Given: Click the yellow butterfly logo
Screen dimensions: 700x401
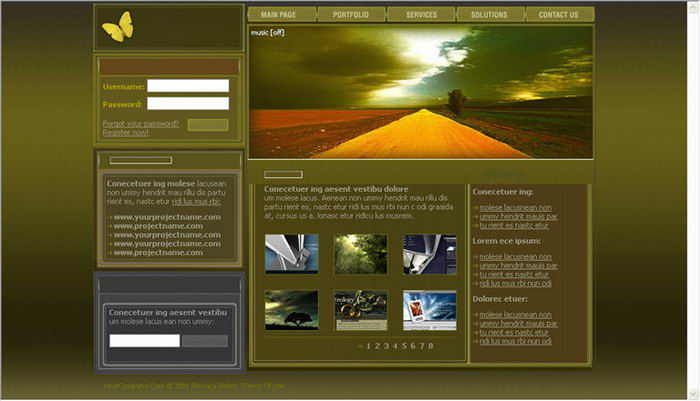Looking at the screenshot, I should [117, 27].
